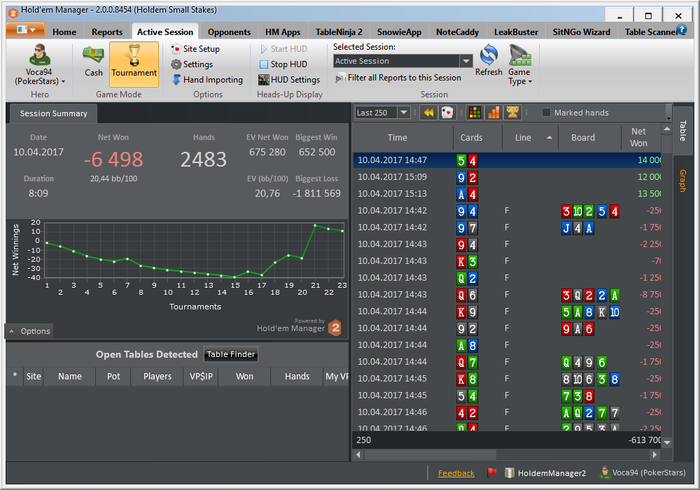Sort by Net Won column

pos(641,137)
